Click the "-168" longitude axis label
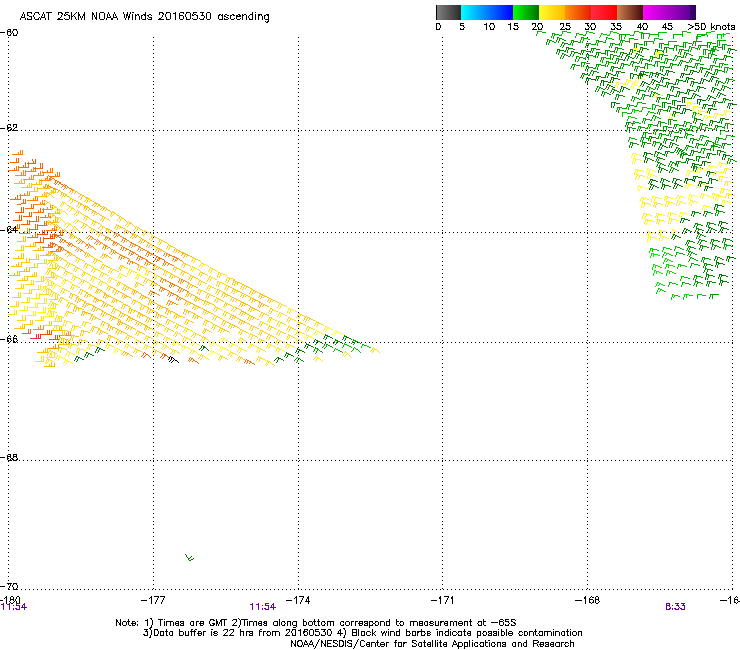 click(x=587, y=600)
